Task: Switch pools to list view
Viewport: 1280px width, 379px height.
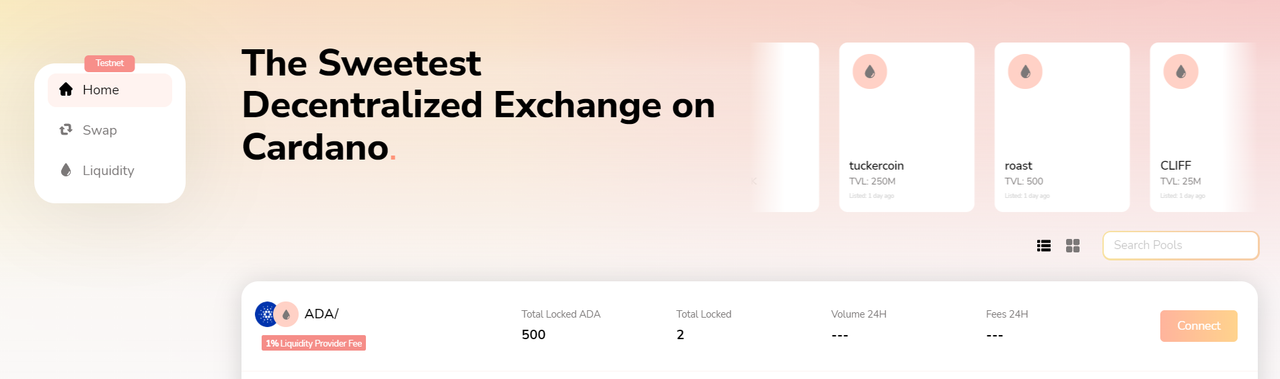Action: pyautogui.click(x=1044, y=245)
